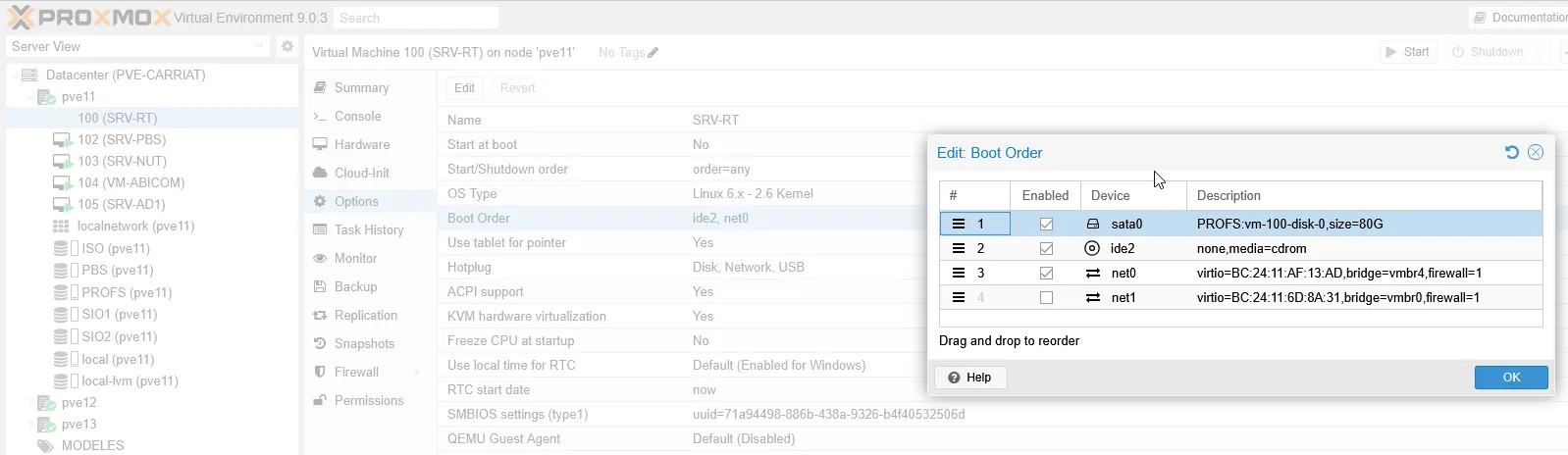
Task: Click the drag handle for net1 row
Action: pyautogui.click(x=959, y=297)
